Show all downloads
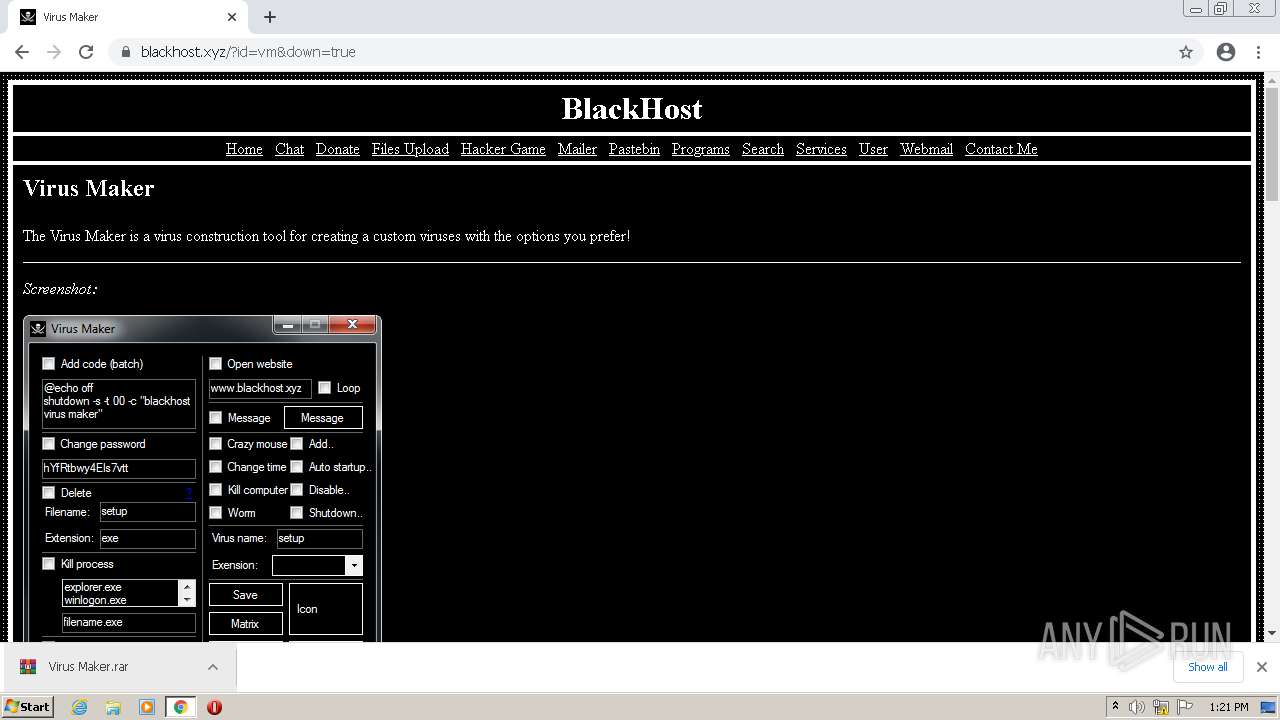The image size is (1280, 720). point(1207,667)
